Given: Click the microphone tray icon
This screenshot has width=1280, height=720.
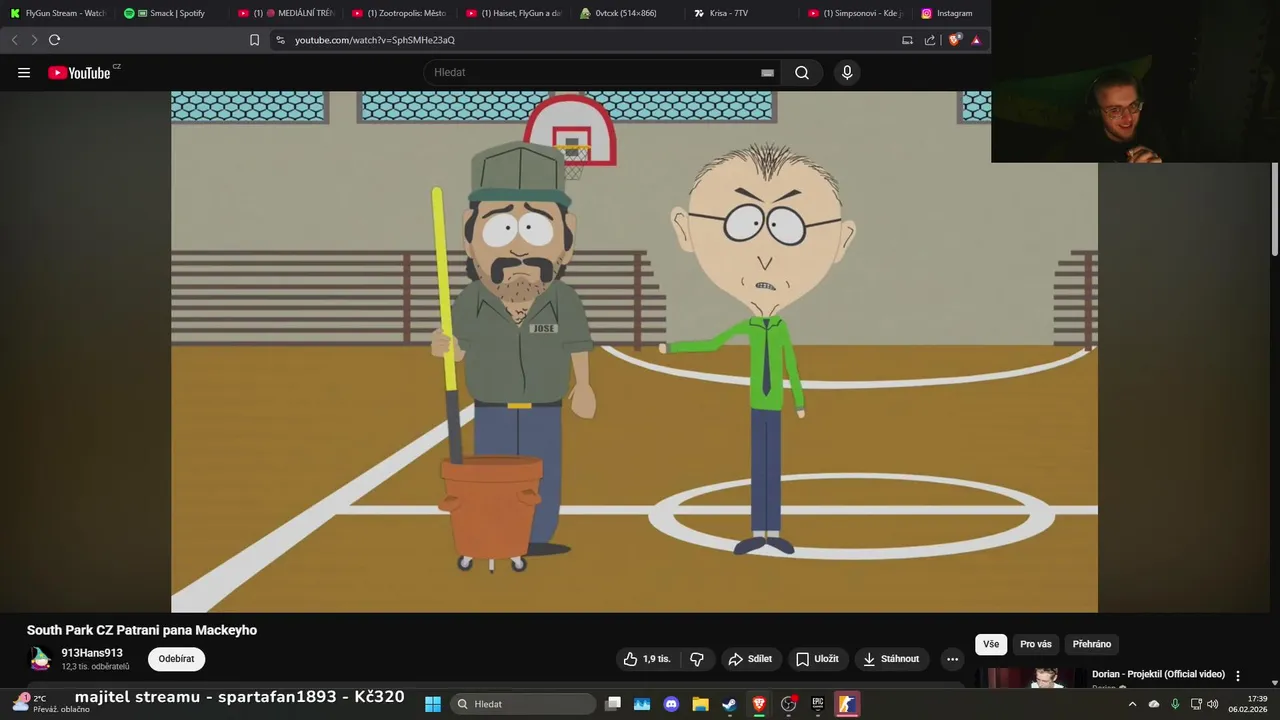Looking at the screenshot, I should tap(1175, 704).
